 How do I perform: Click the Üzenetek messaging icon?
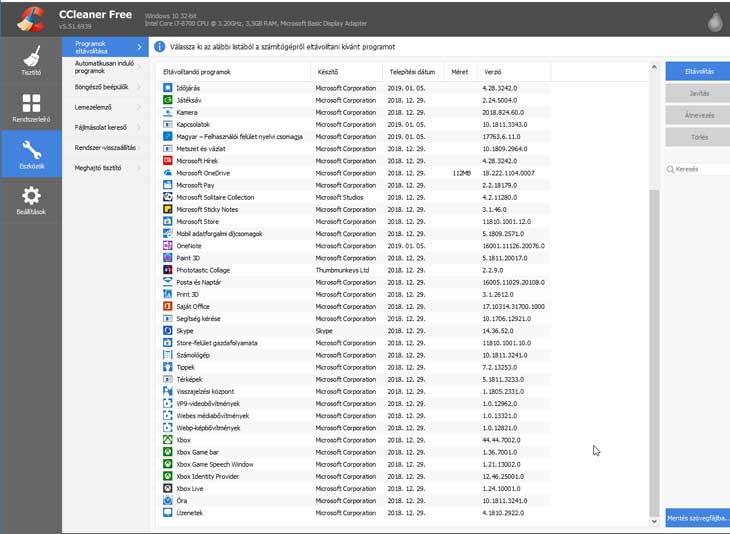coord(168,513)
